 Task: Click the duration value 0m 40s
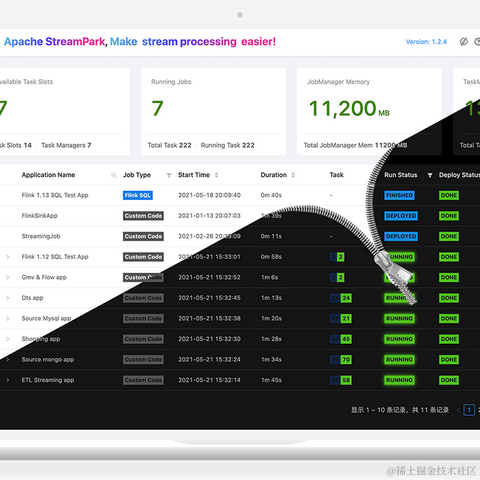(x=271, y=195)
